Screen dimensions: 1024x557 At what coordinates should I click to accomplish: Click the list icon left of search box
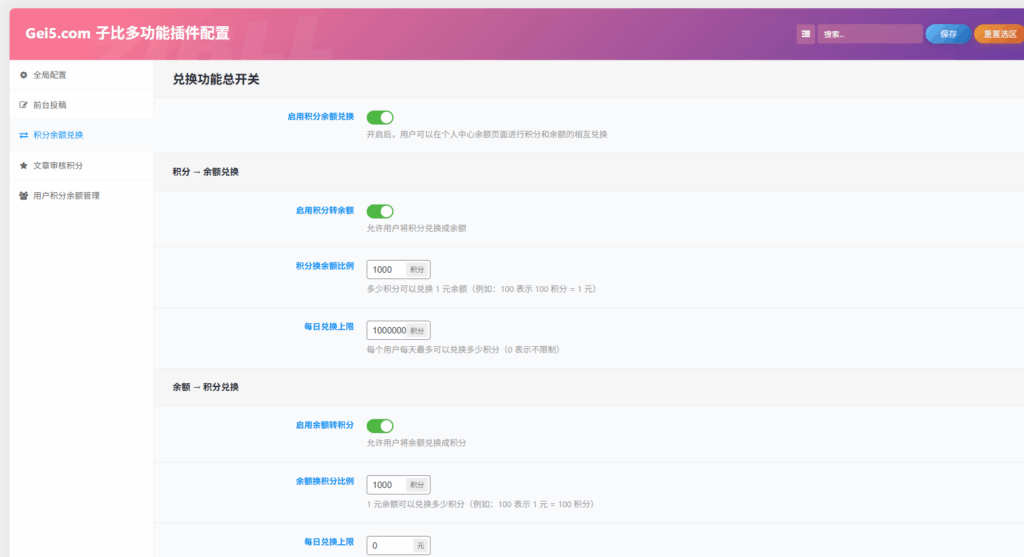coord(805,34)
